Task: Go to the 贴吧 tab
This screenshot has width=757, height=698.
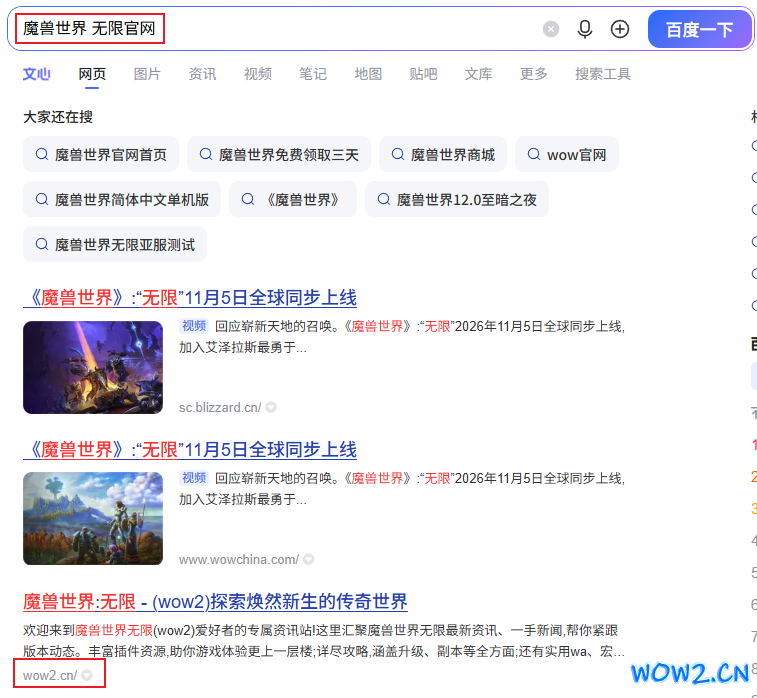Action: (x=423, y=74)
